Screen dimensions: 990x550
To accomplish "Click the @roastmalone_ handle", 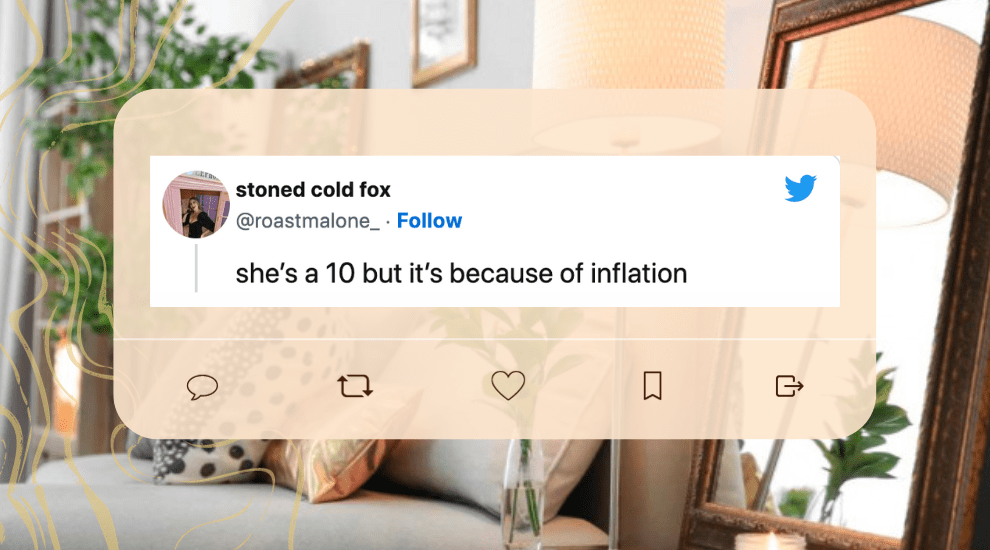I will tap(307, 221).
